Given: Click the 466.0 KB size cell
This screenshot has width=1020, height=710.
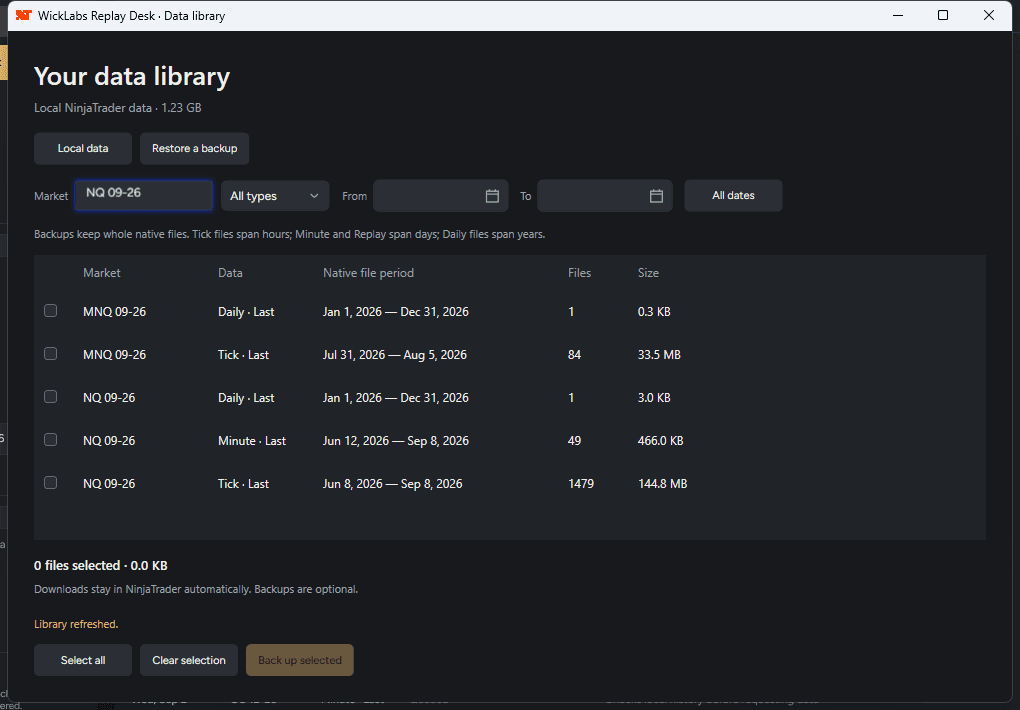Looking at the screenshot, I should pos(660,441).
